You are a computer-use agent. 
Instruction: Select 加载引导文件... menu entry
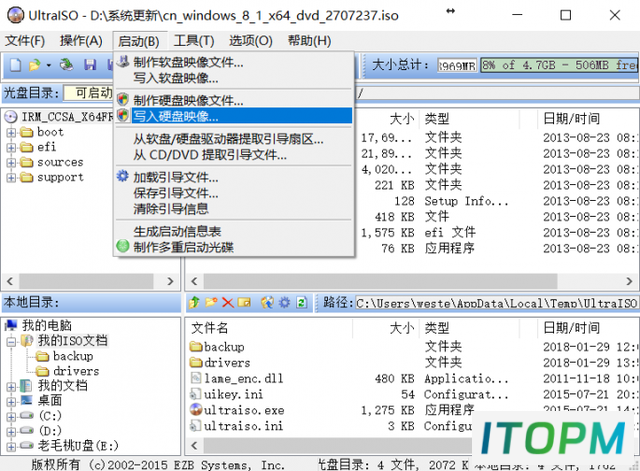coord(233,177)
